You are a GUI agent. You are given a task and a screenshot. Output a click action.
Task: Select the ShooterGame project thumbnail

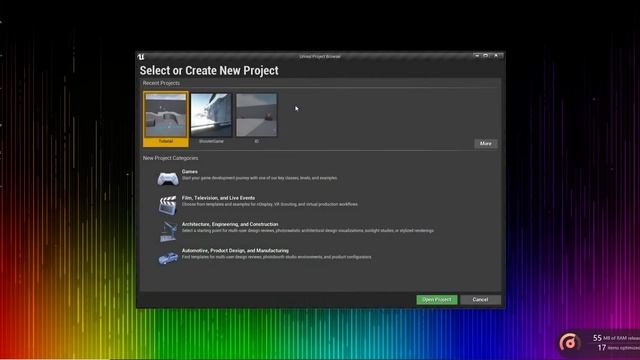[211, 115]
